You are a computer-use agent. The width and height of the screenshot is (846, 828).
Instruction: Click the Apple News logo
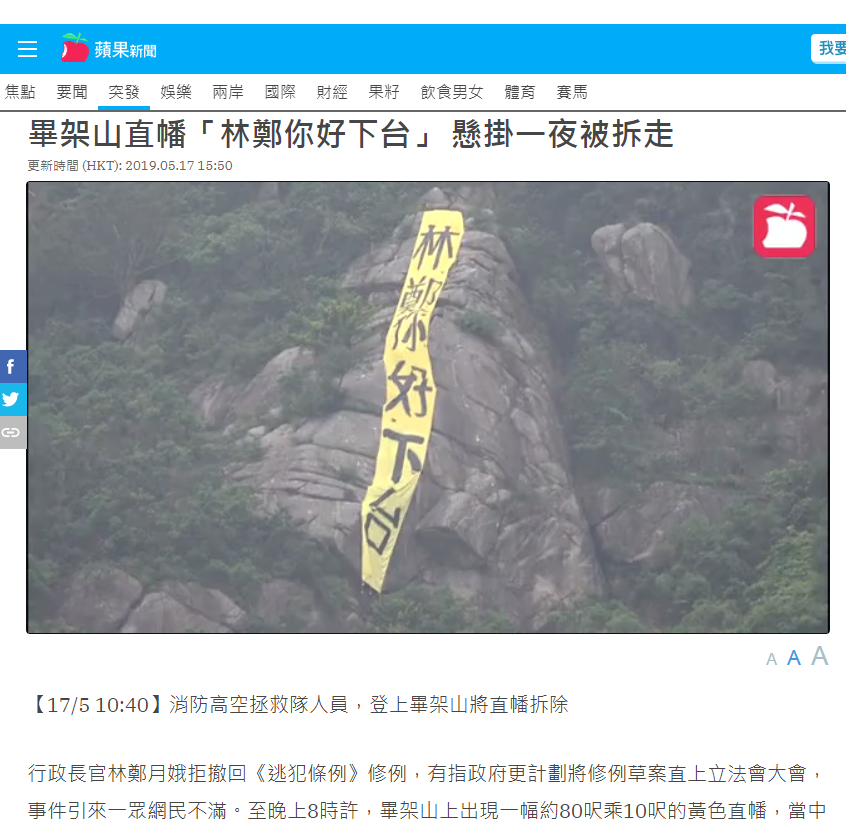pos(108,48)
